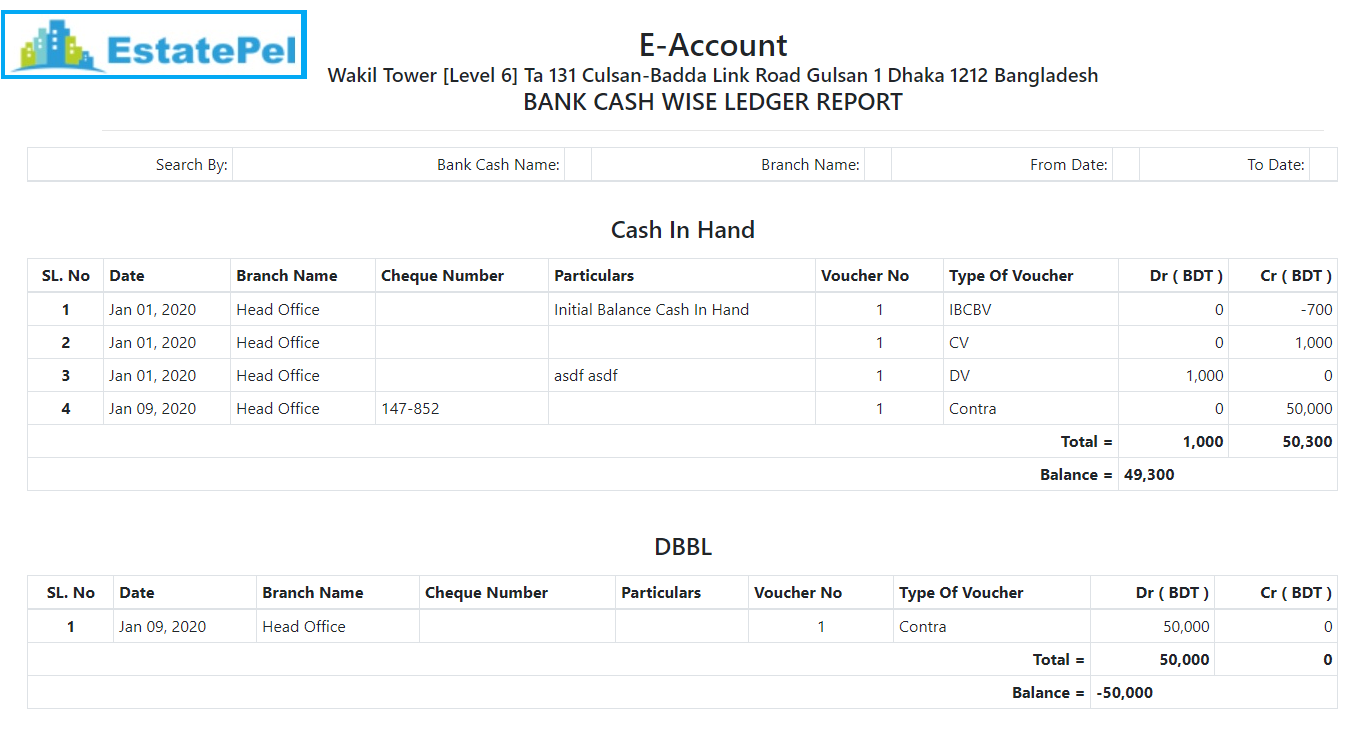Click the DBBL balance value -50,000

point(1124,693)
